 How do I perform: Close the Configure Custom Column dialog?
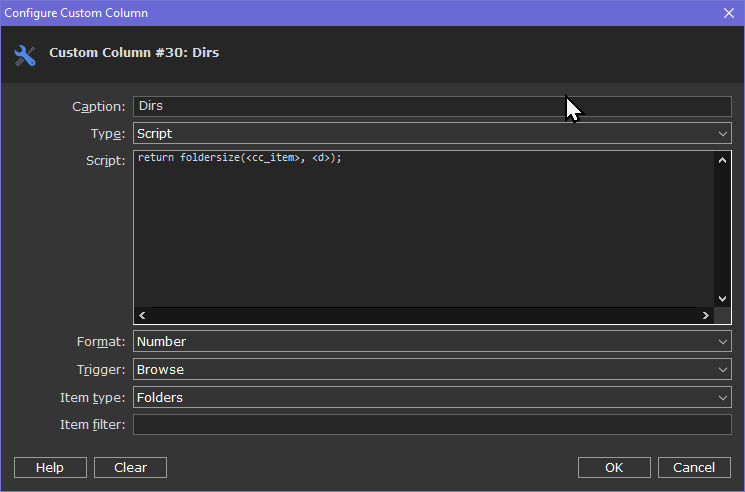click(728, 13)
